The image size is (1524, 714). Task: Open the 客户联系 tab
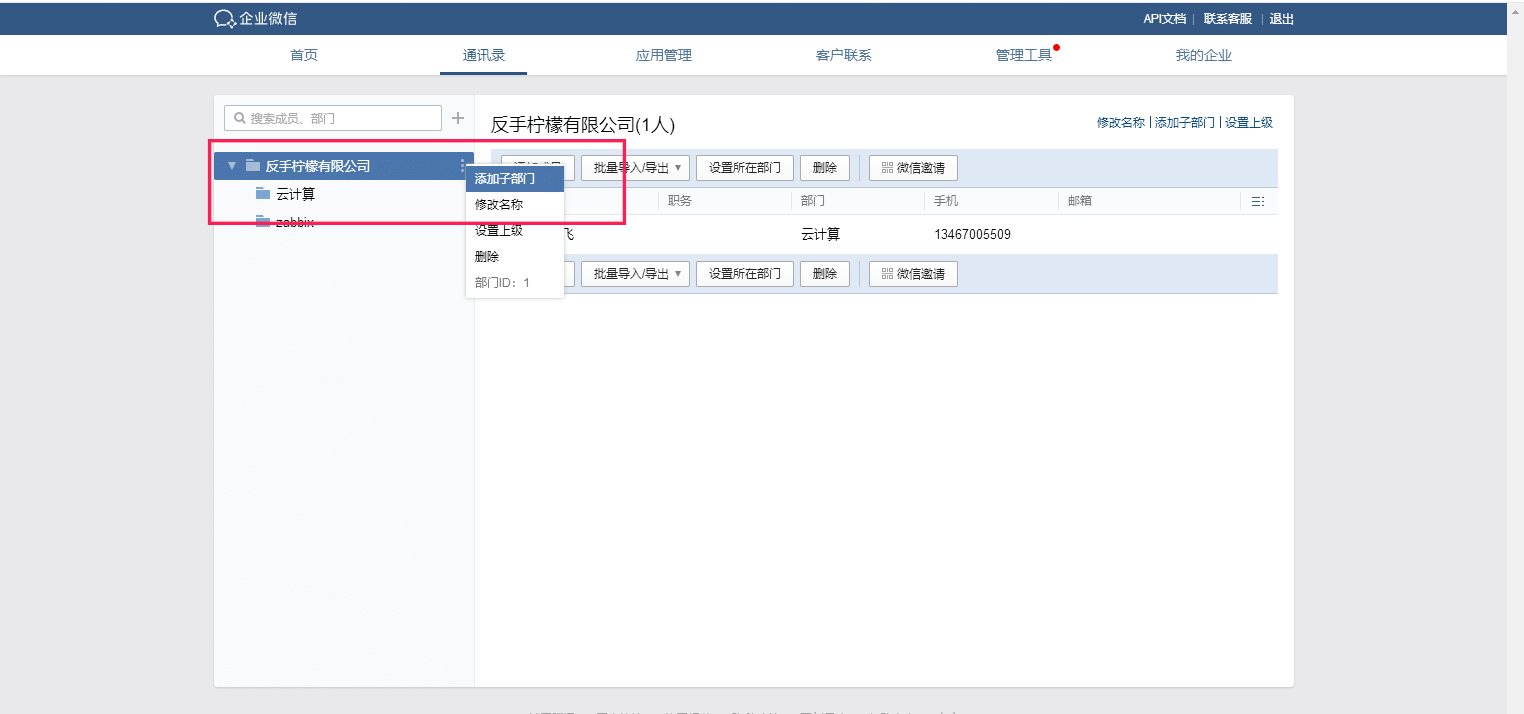point(844,55)
